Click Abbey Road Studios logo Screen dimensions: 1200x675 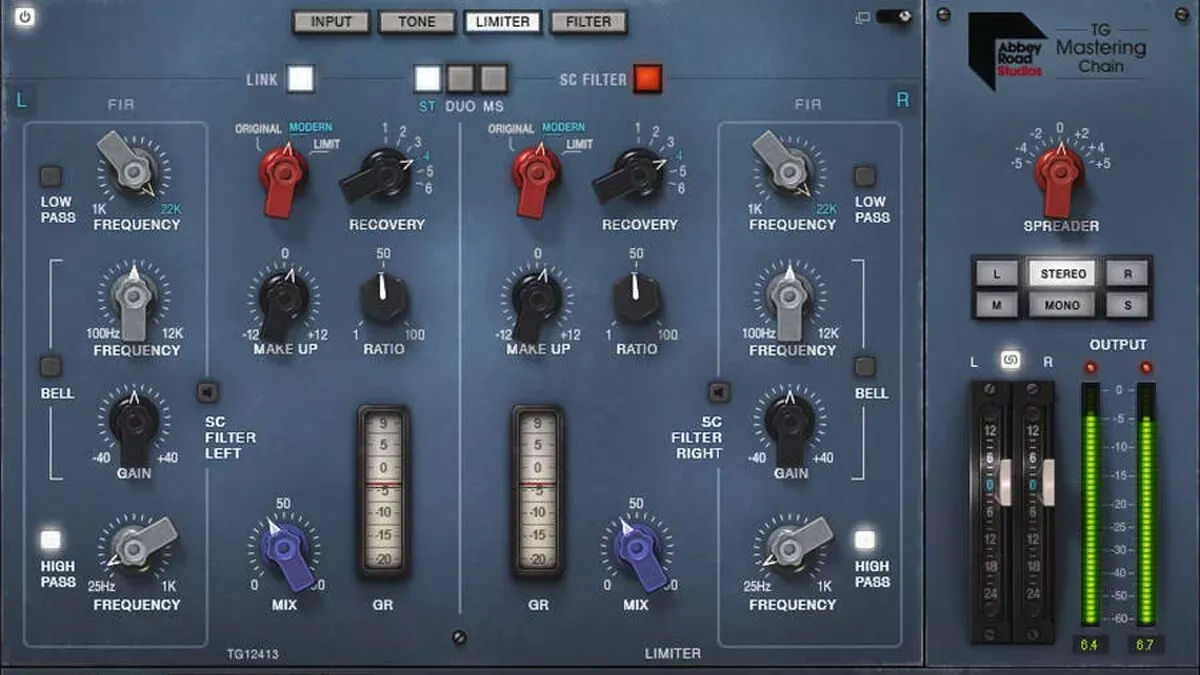tap(1007, 52)
